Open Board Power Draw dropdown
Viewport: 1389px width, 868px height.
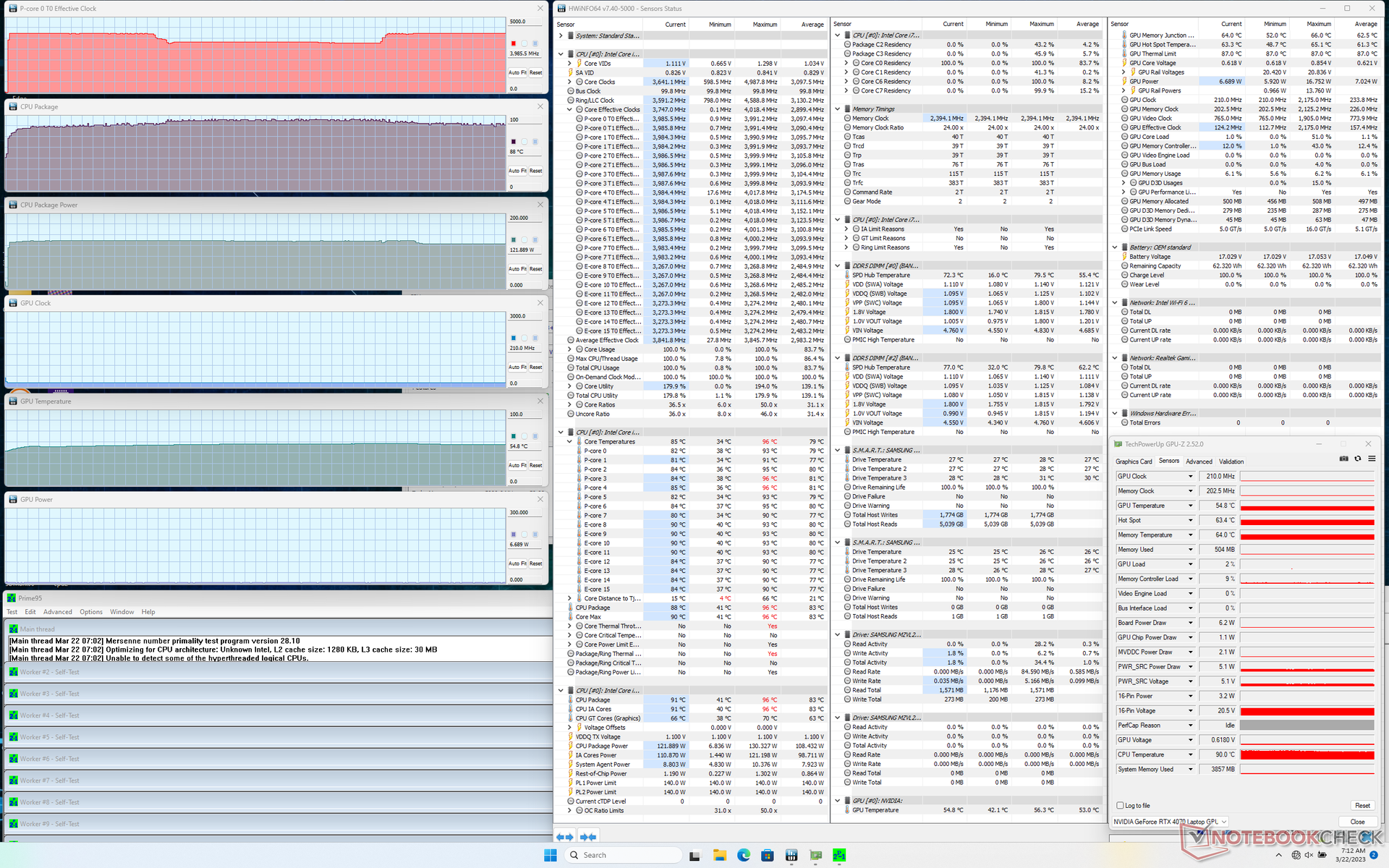(1190, 623)
